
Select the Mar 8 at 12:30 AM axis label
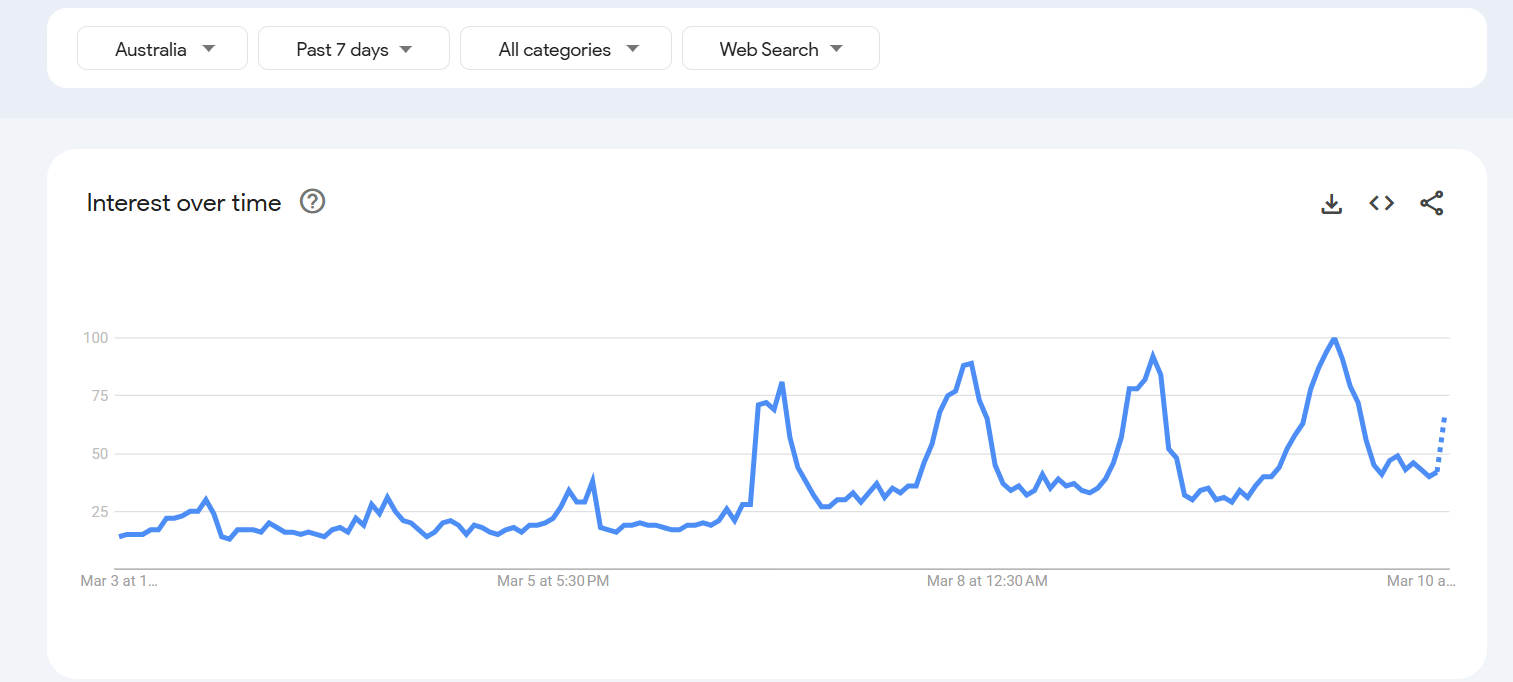pyautogui.click(x=987, y=581)
